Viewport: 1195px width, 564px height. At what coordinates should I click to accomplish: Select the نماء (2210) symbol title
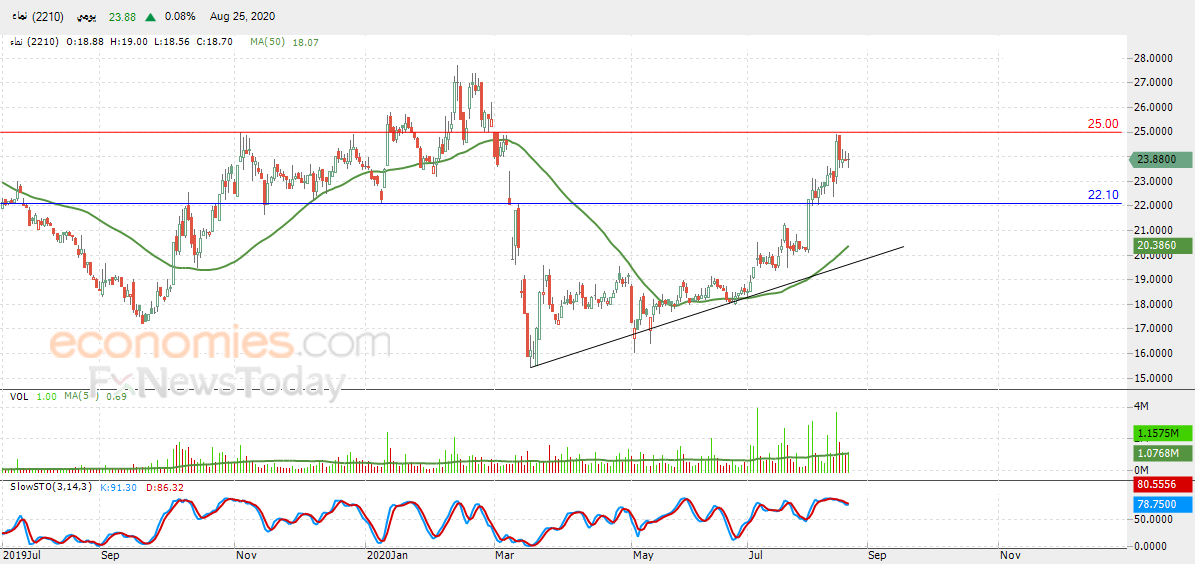[x=37, y=16]
